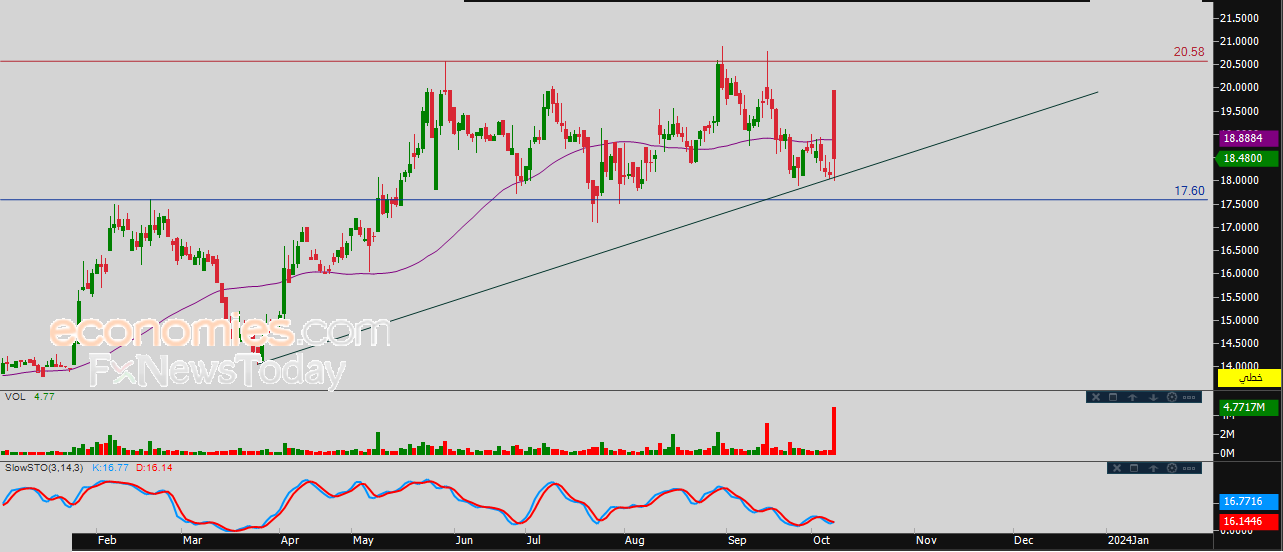Screen dimensions: 1283x552
Task: Open more options for the SlowSTO panel
Action: click(1189, 468)
